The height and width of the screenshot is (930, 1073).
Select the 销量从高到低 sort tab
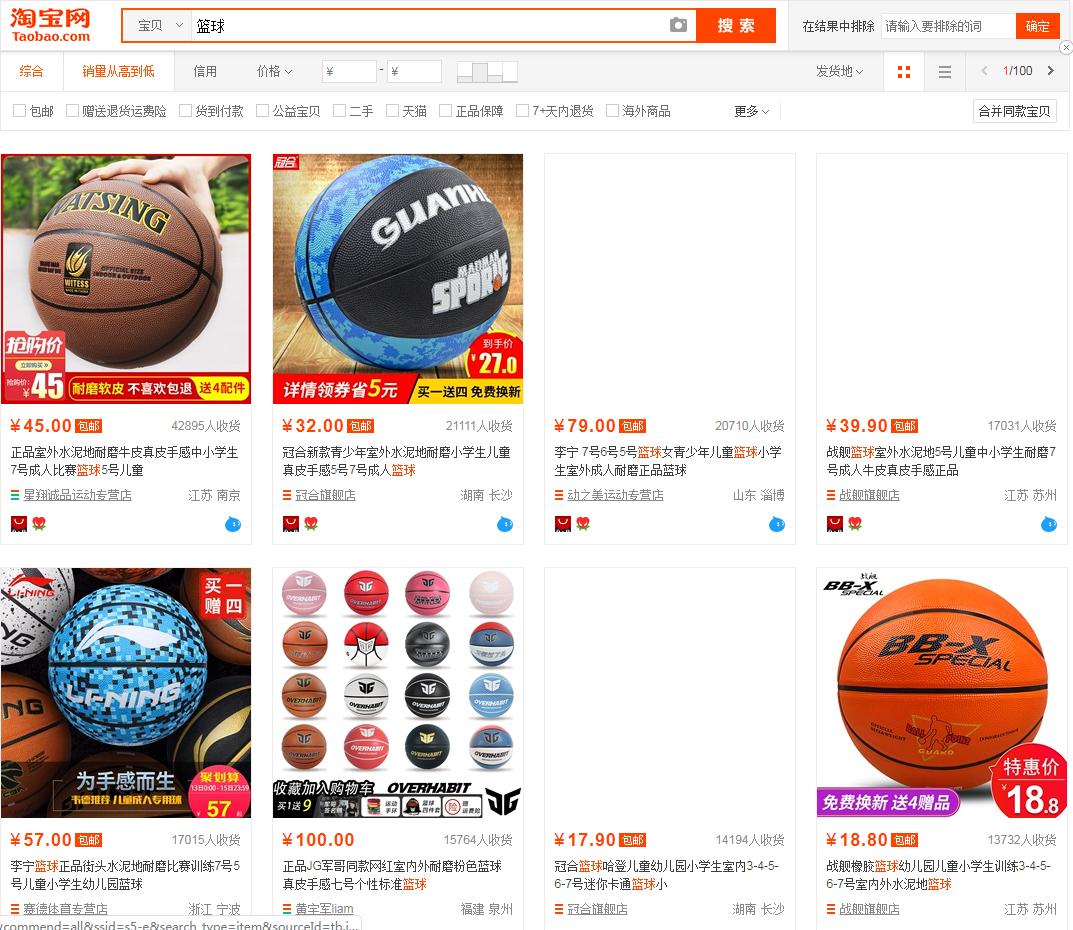pyautogui.click(x=118, y=71)
